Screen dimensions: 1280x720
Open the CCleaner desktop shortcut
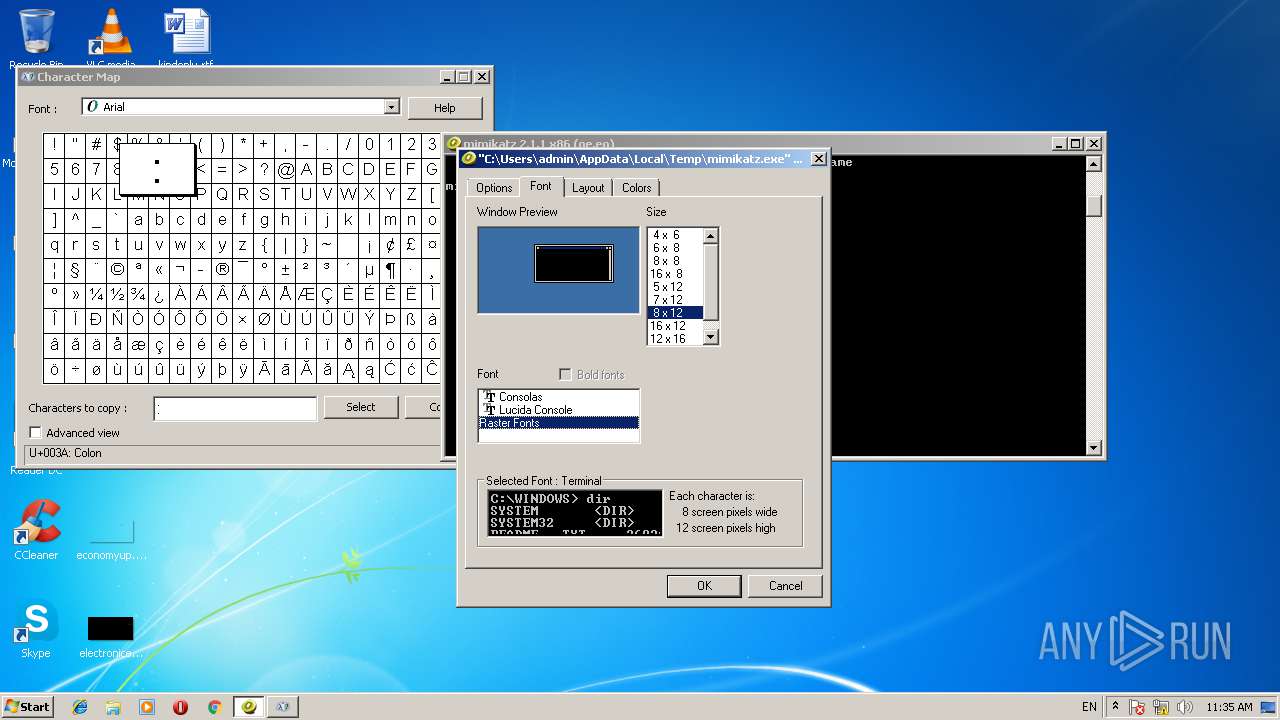[36, 530]
